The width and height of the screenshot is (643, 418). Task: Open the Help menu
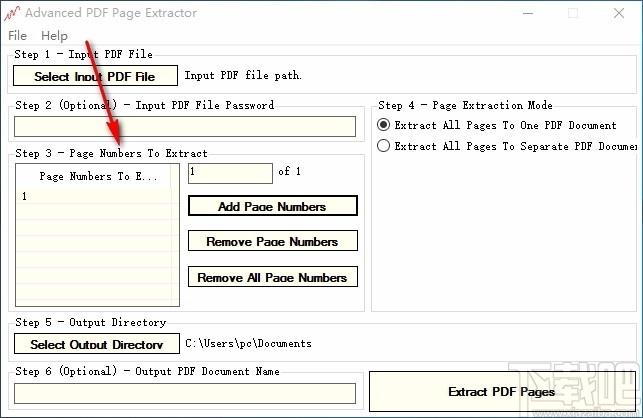coord(54,36)
